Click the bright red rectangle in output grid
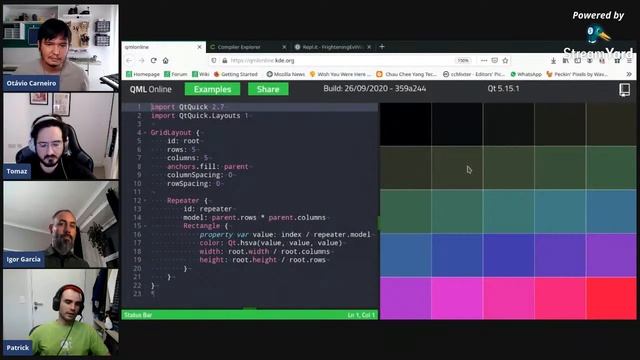 [x=611, y=298]
